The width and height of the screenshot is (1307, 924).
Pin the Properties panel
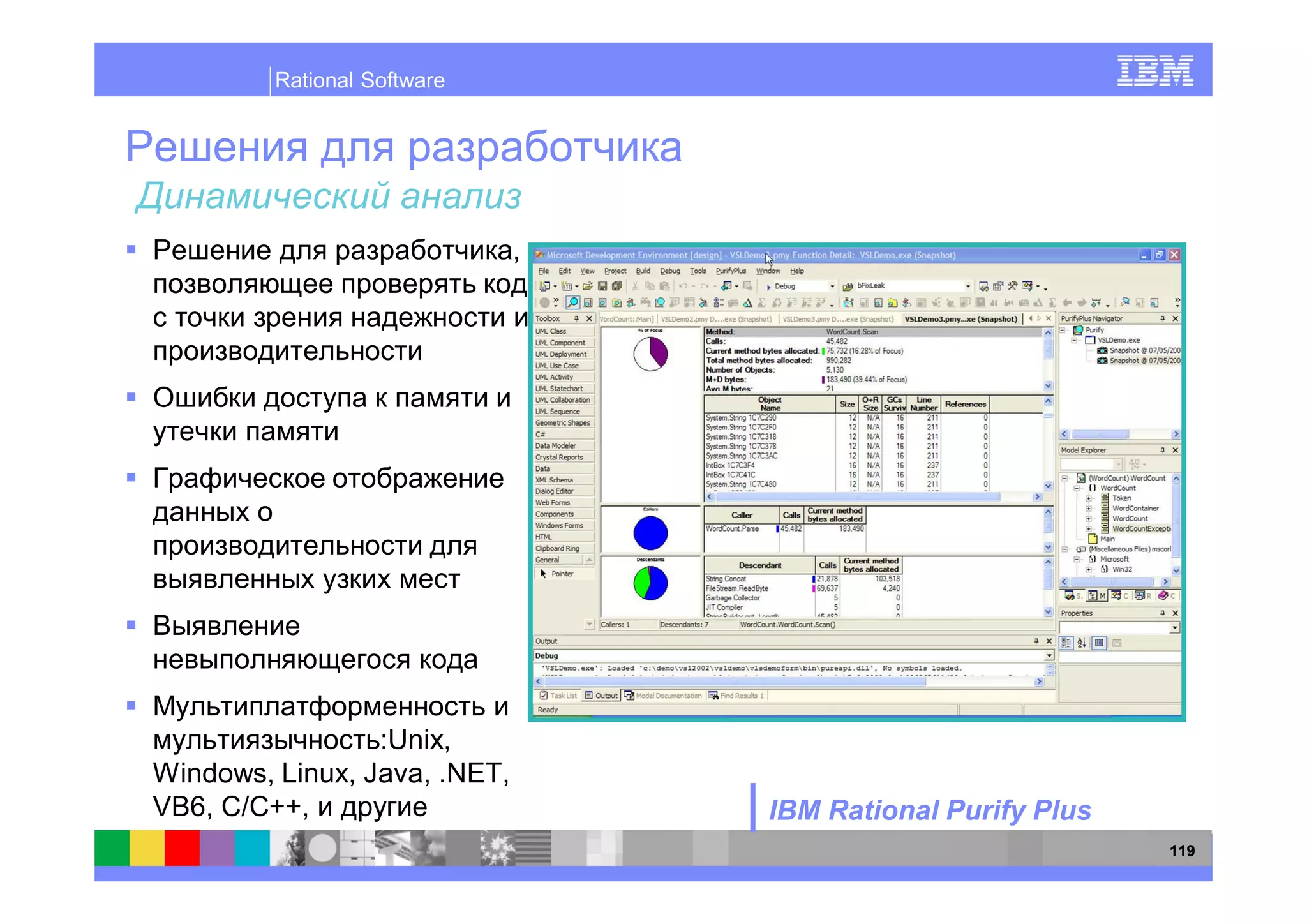click(1163, 613)
